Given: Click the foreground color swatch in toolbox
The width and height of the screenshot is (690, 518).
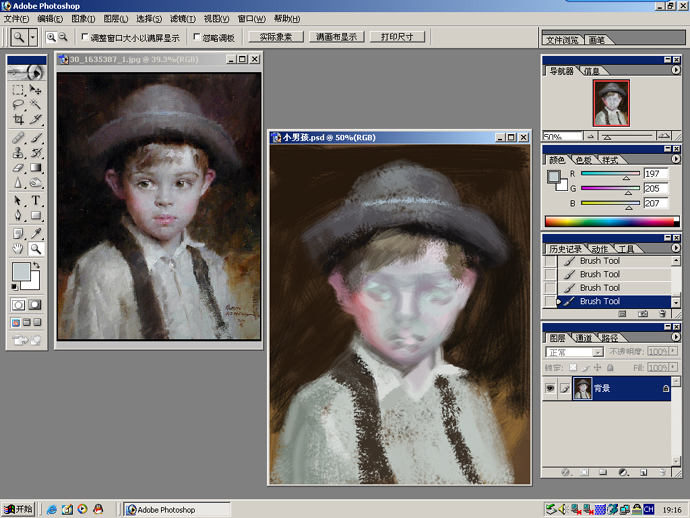Looking at the screenshot, I should point(21,272).
